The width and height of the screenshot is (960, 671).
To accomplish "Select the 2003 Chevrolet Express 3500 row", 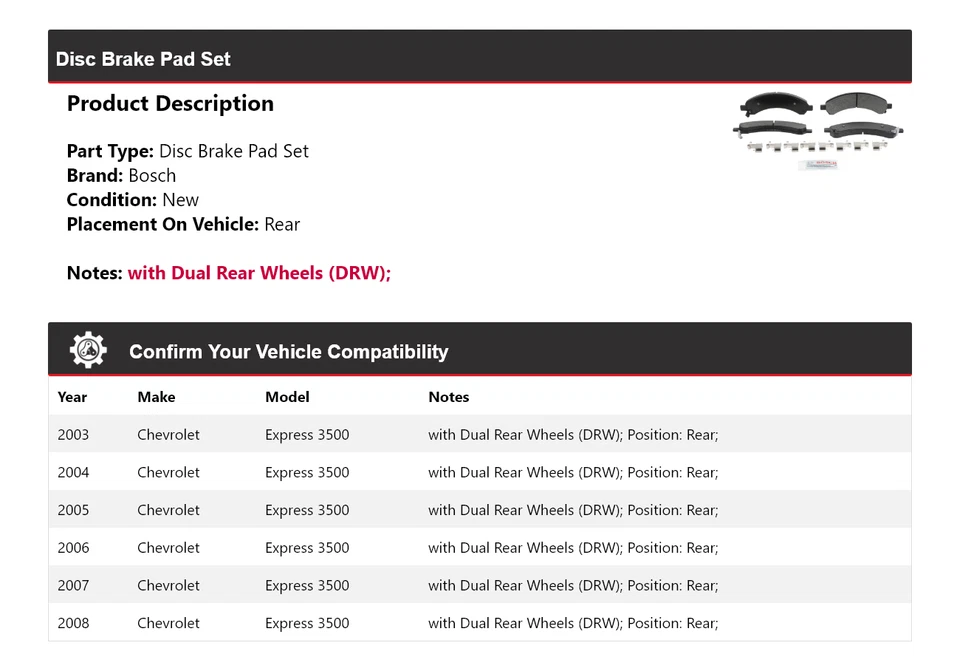I will 479,435.
